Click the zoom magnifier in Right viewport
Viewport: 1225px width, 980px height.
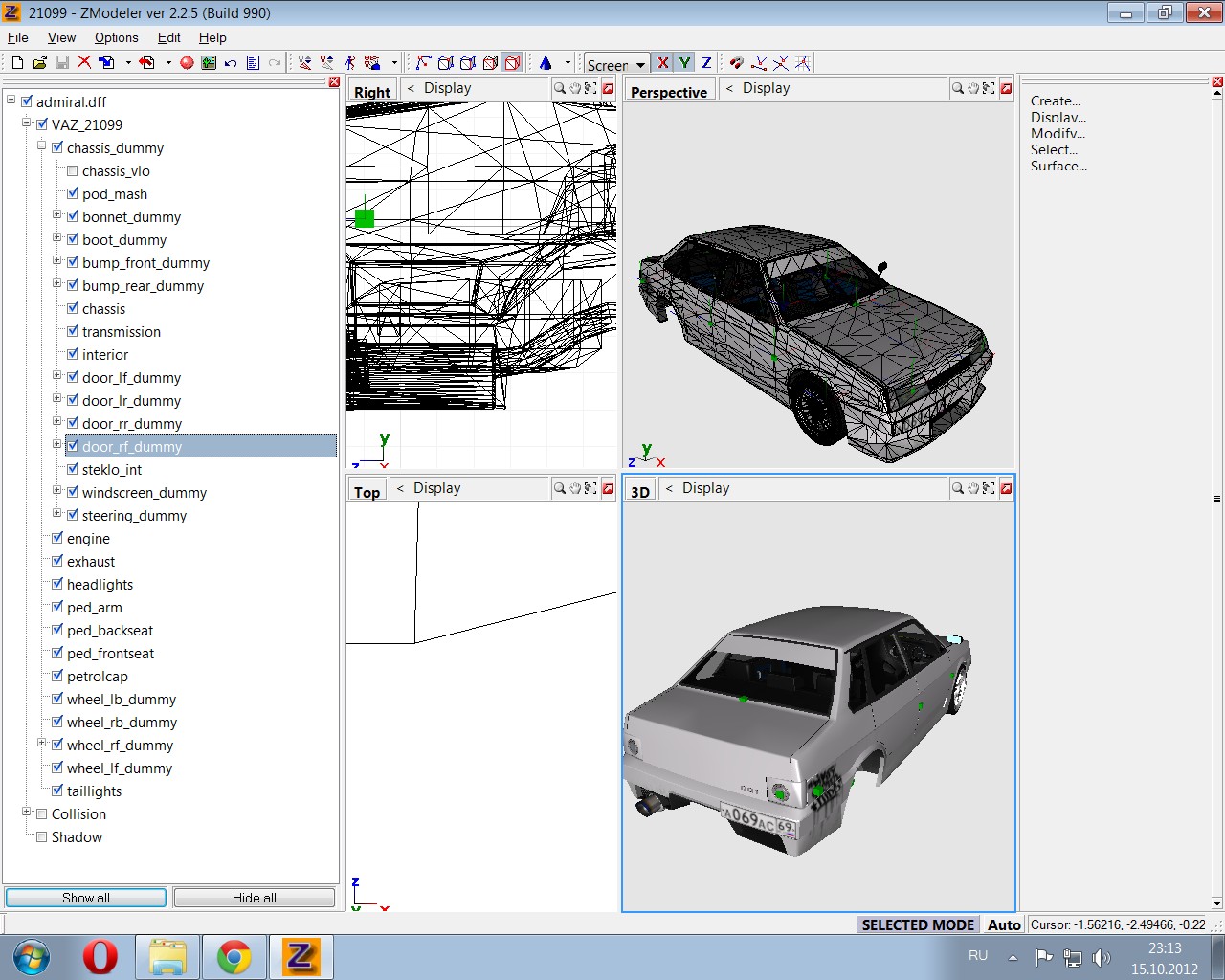560,88
